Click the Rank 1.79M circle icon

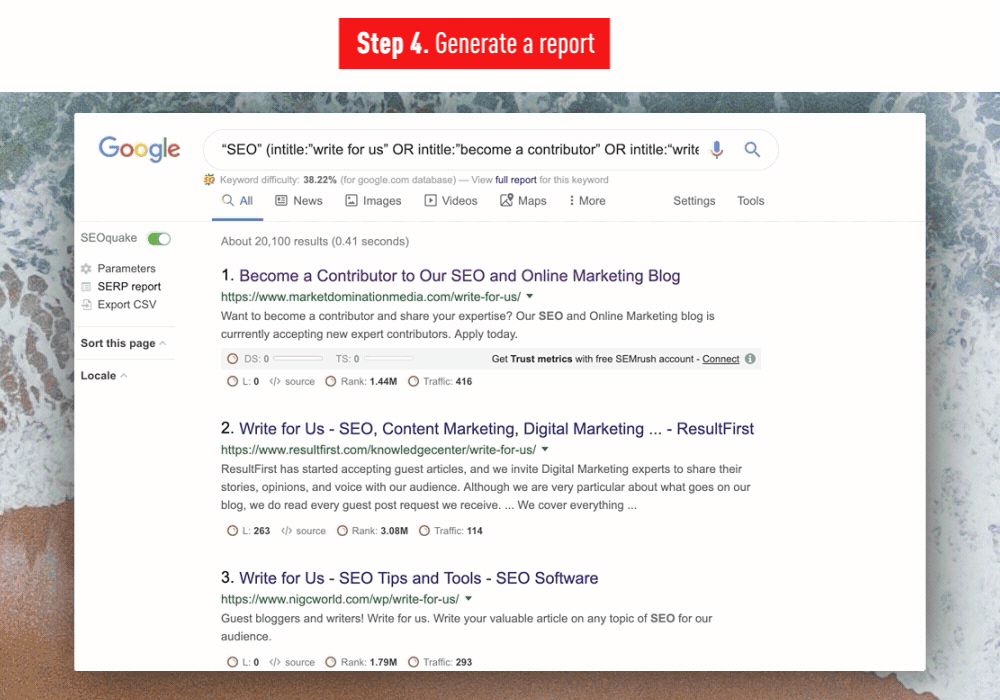[330, 662]
